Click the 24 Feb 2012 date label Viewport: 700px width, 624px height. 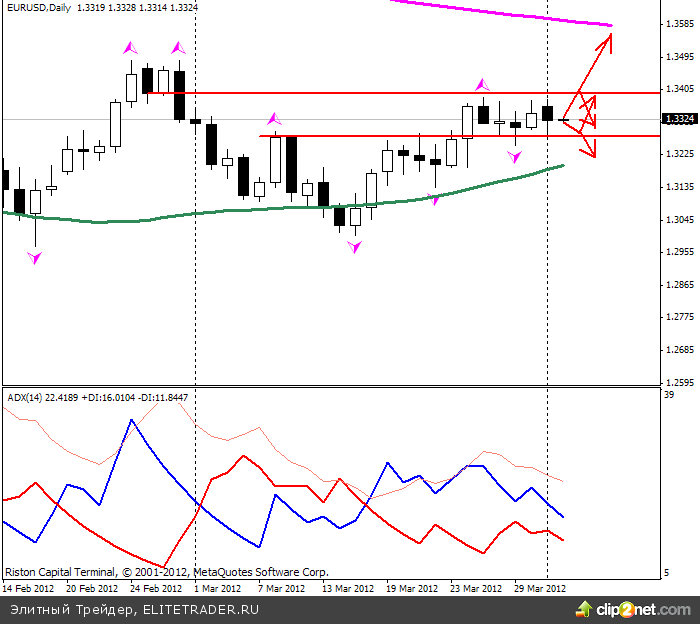click(x=156, y=588)
